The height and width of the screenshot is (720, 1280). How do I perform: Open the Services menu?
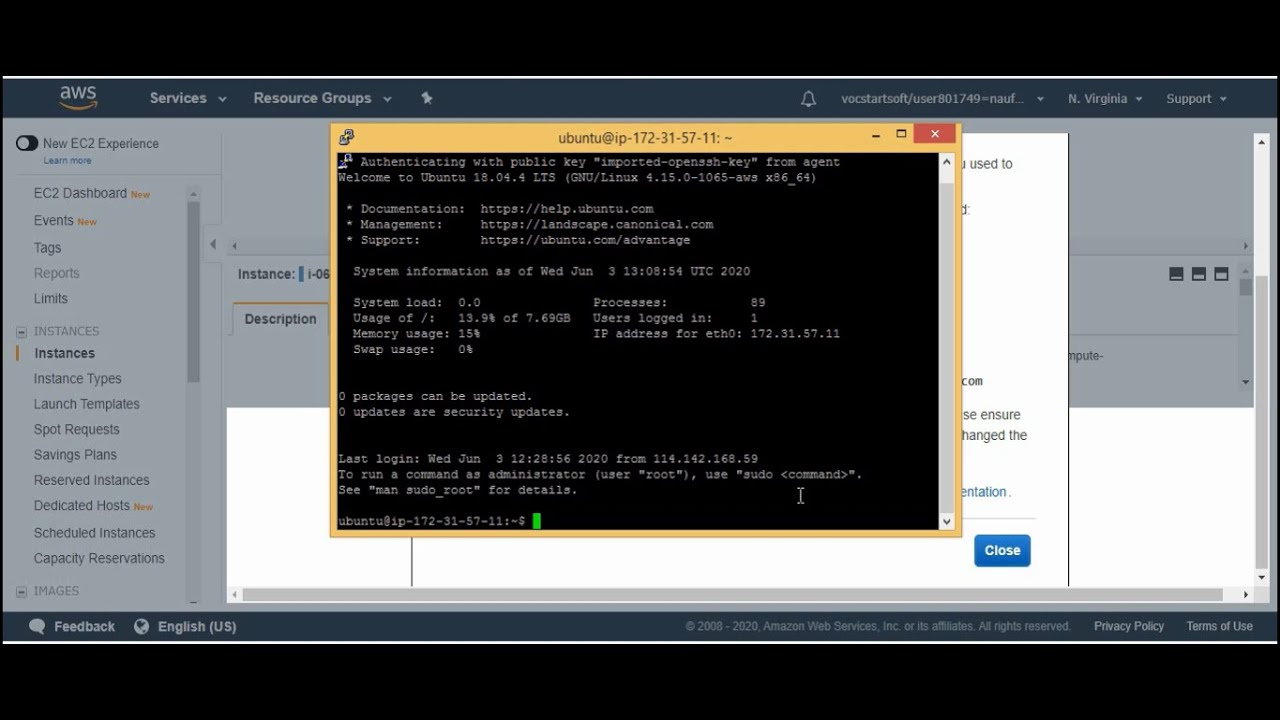click(x=188, y=98)
